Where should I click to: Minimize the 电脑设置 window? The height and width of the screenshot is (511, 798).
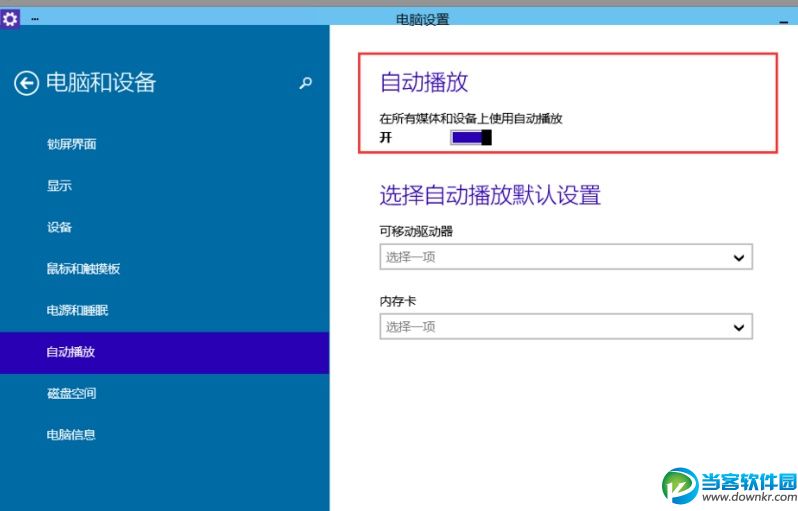click(783, 21)
